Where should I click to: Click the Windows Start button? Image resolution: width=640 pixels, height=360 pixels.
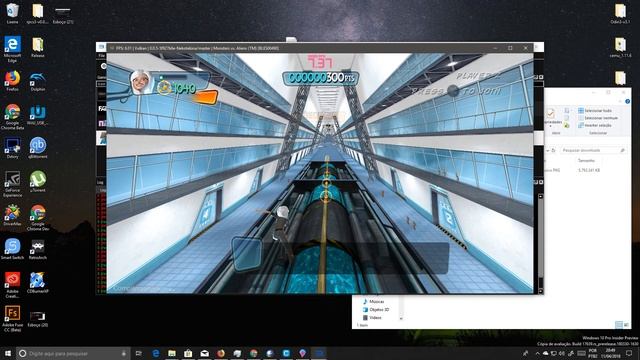click(x=8, y=353)
